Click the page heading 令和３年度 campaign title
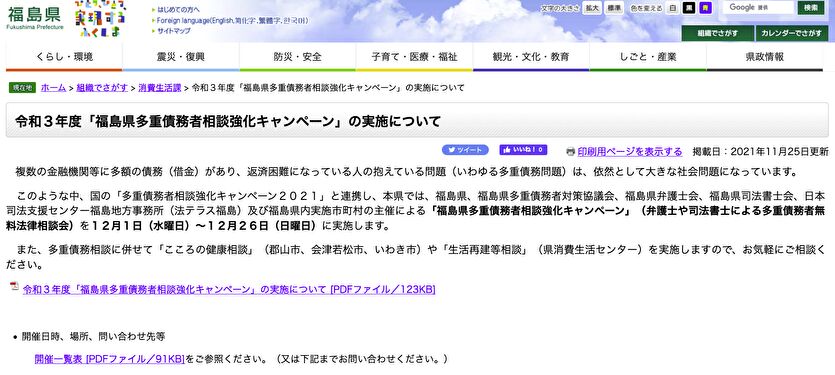Viewport: 835px width, 375px height. click(227, 121)
